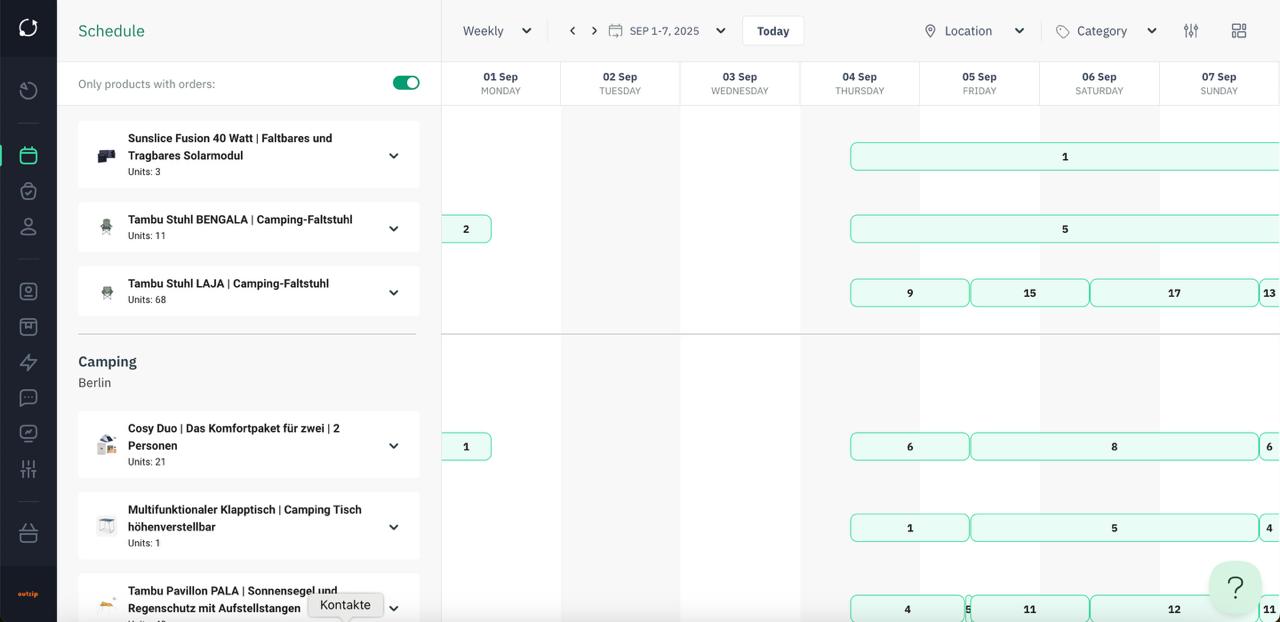The image size is (1280, 622).
Task: Expand the Tambu Stuhl BENGALA product row
Action: coord(393,227)
